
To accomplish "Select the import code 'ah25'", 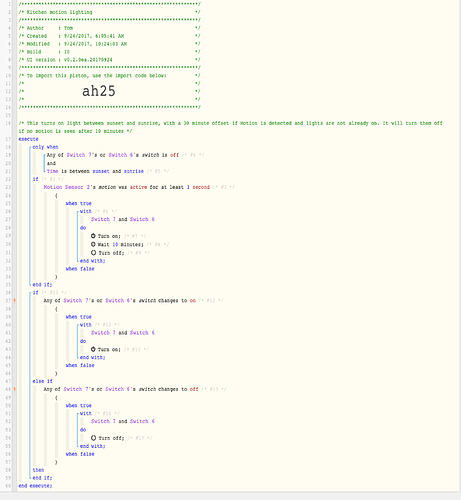I will pyautogui.click(x=99, y=91).
